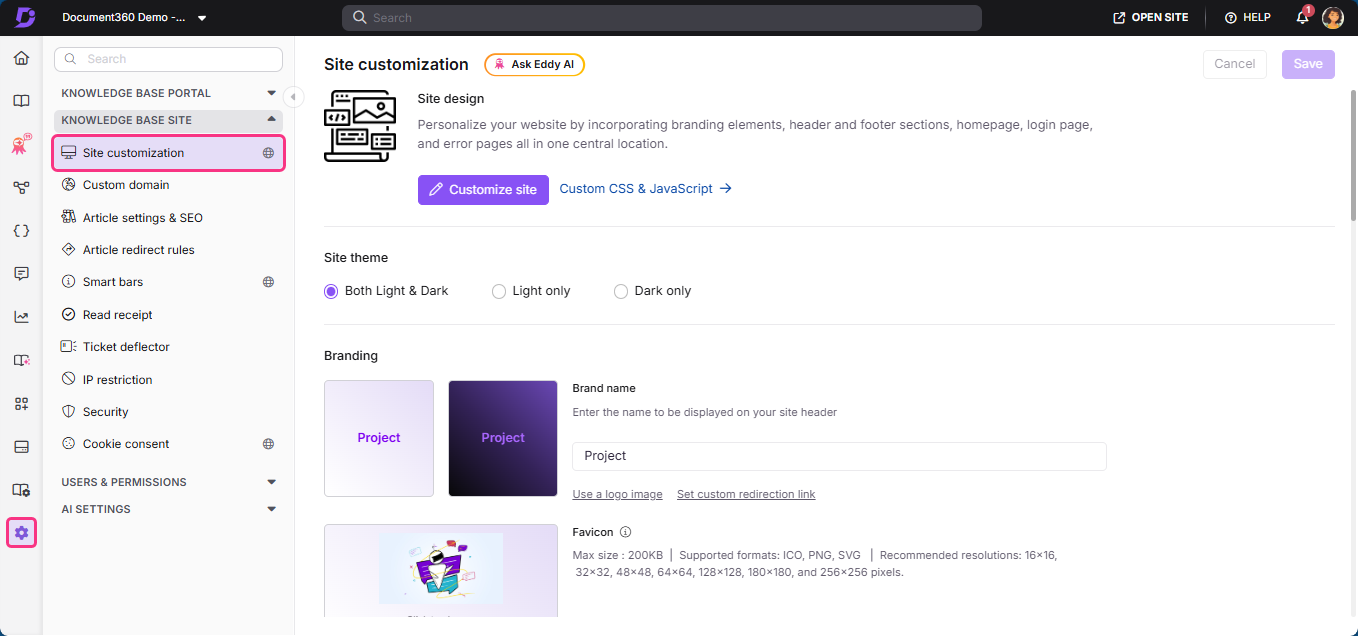Click the Ask Eddy AI button

tap(534, 64)
